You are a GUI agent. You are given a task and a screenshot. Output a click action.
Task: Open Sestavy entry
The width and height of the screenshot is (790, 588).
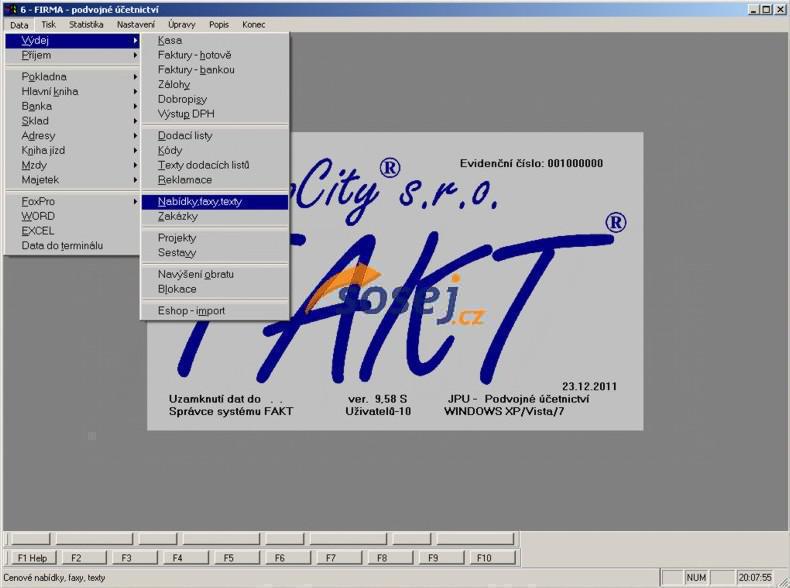click(215, 253)
